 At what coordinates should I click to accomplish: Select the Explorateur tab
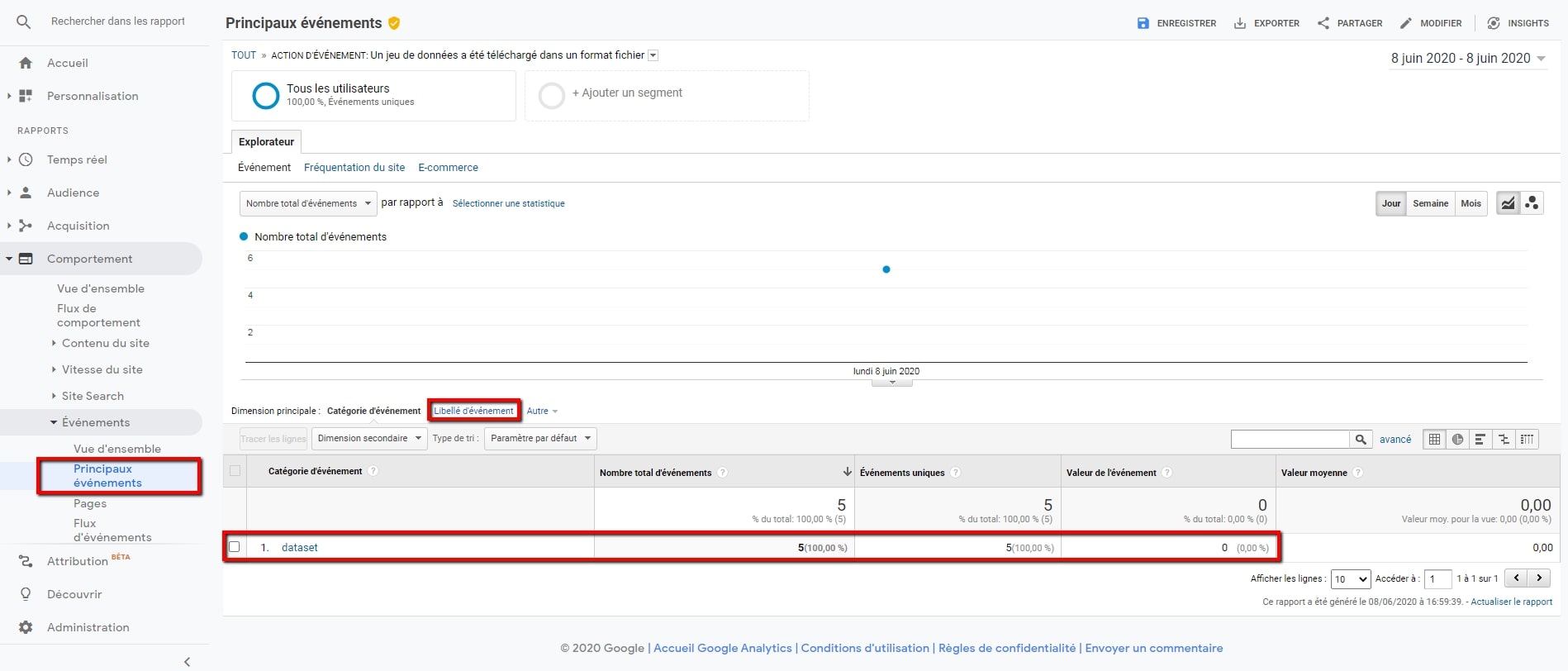click(266, 142)
